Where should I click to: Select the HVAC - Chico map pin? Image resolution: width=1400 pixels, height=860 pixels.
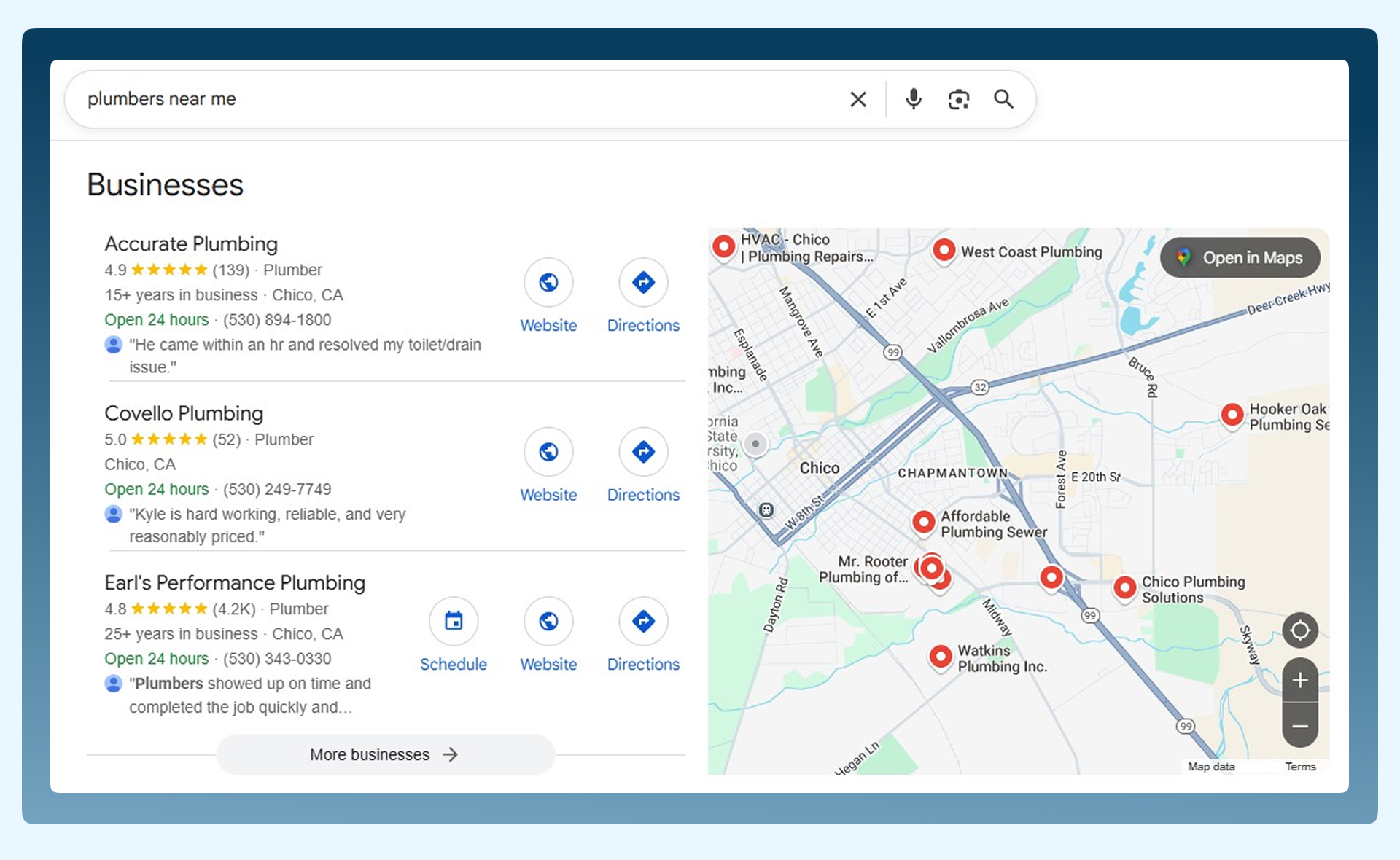pyautogui.click(x=723, y=246)
